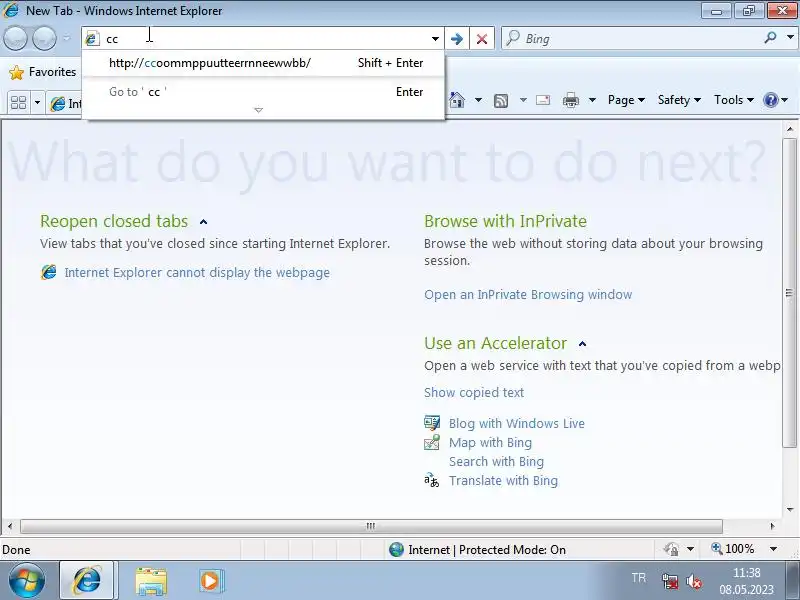800x600 pixels.
Task: Open the Page menu
Action: (x=626, y=100)
